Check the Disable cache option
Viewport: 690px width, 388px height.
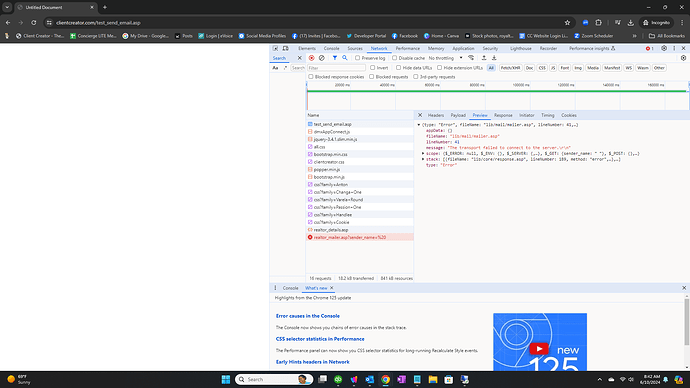pyautogui.click(x=394, y=58)
